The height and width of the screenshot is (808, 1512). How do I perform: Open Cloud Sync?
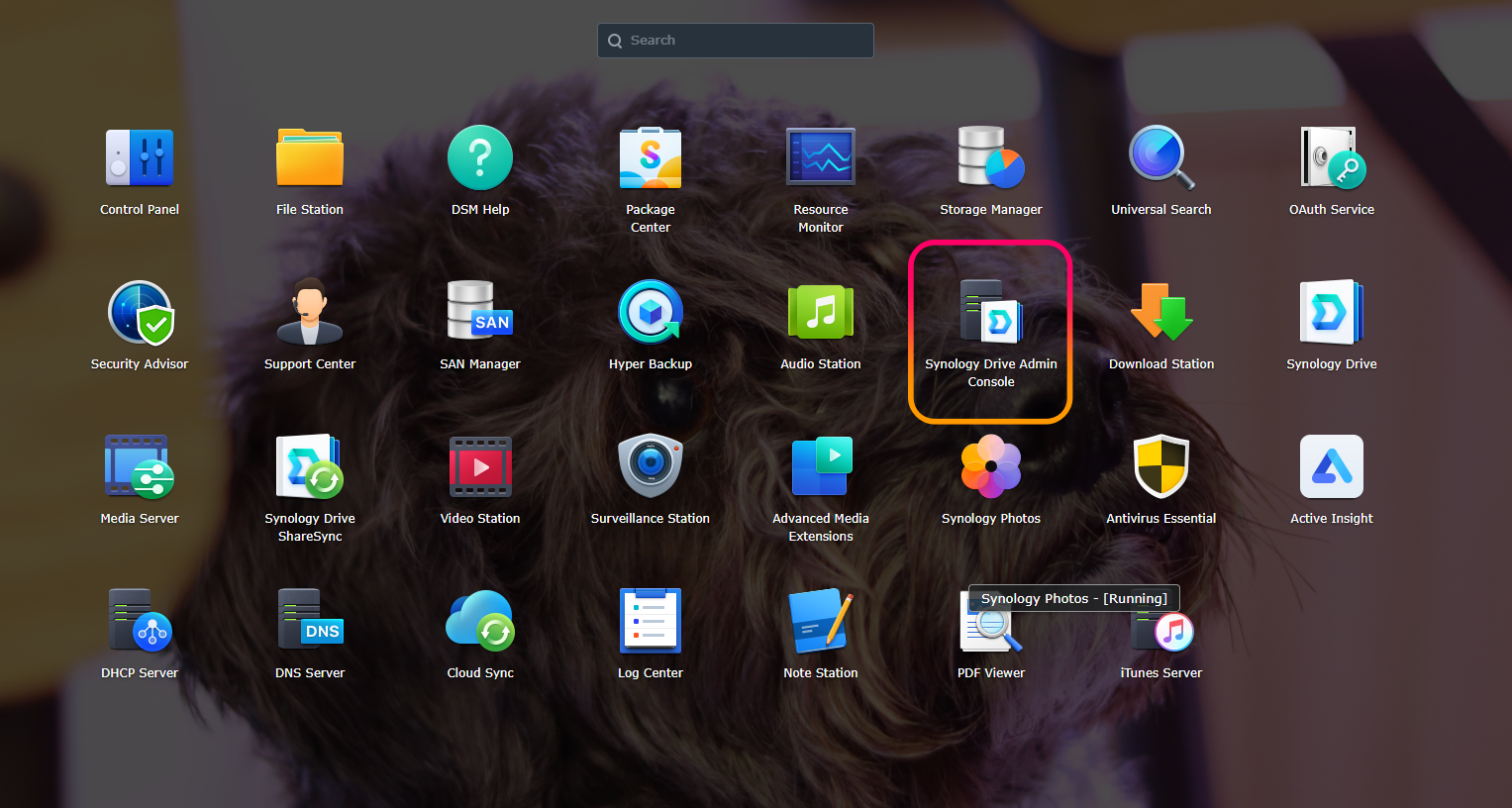pyautogui.click(x=480, y=622)
